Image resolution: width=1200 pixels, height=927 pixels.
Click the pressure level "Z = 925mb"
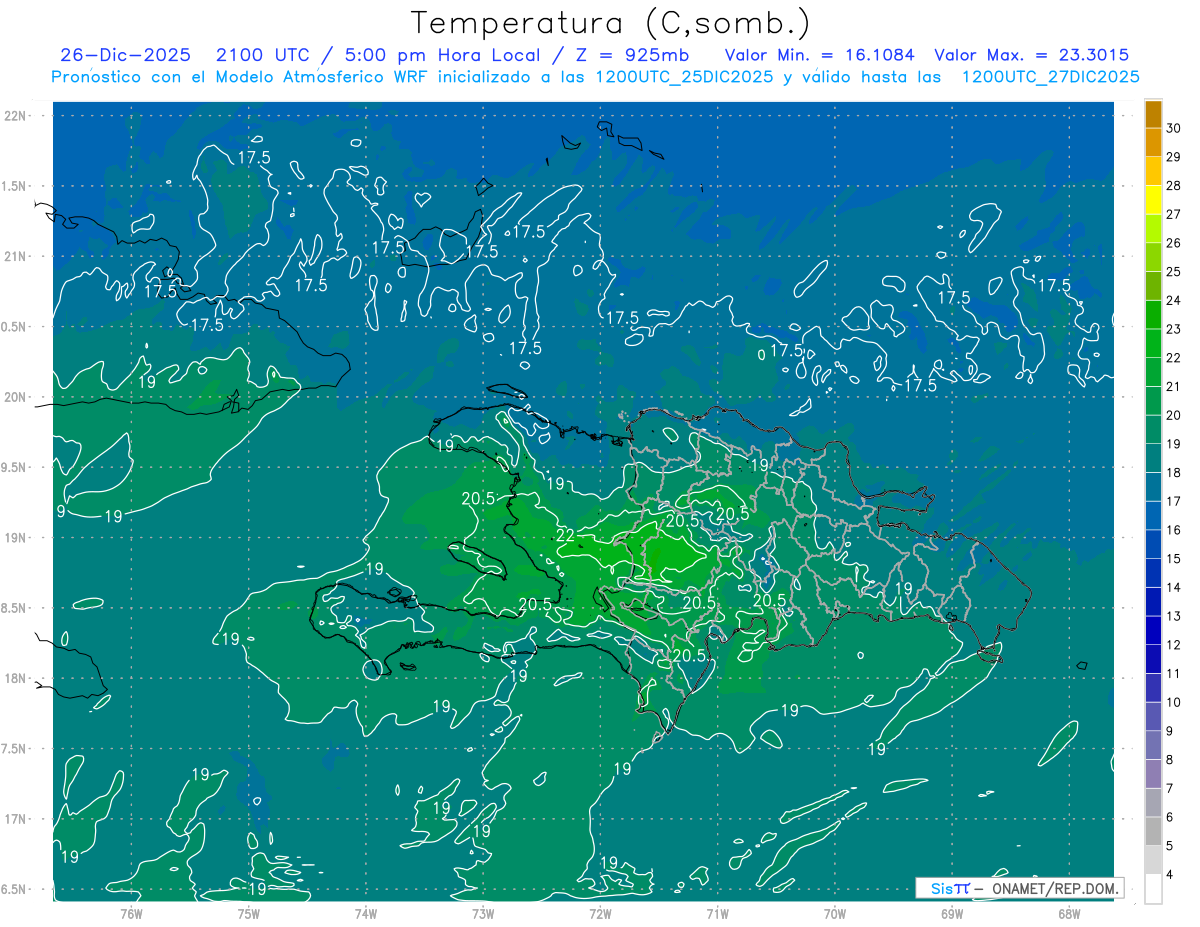[x=634, y=55]
